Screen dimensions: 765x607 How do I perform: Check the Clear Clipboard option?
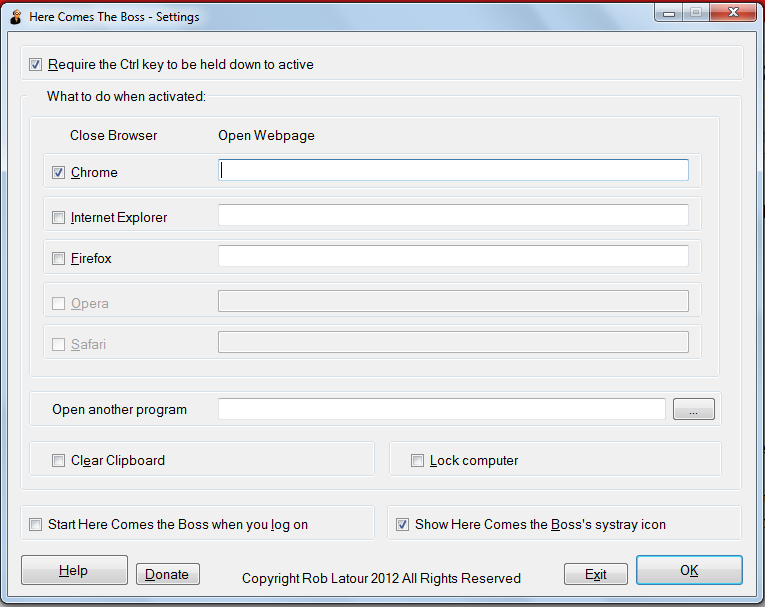[59, 460]
